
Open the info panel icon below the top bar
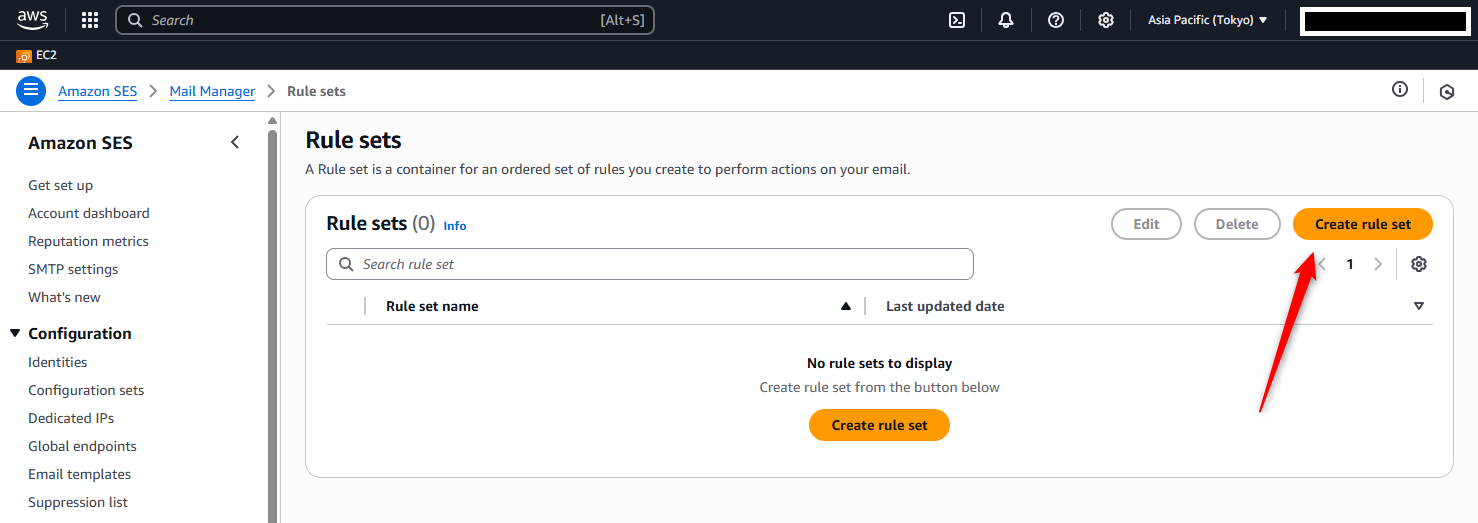click(x=1400, y=90)
